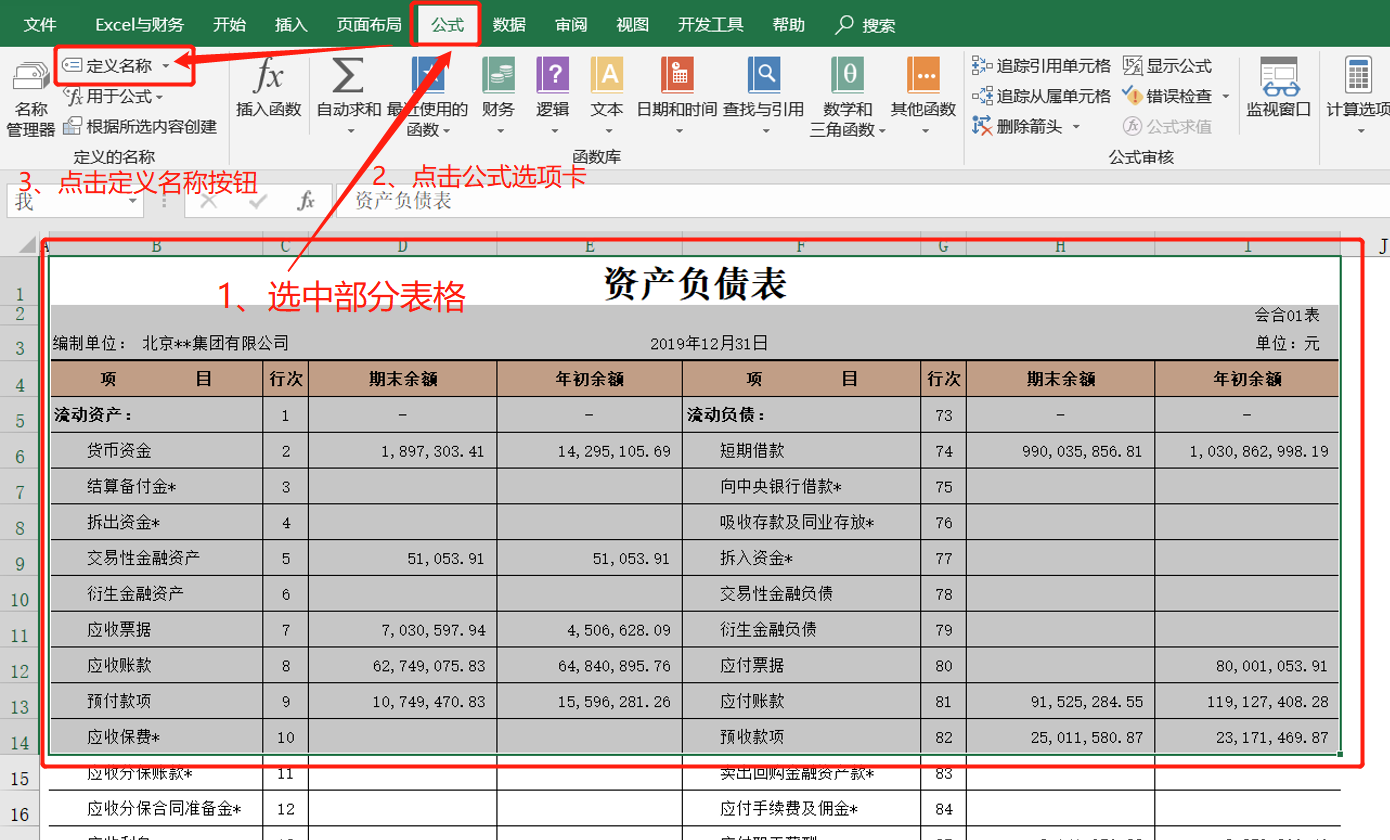The width and height of the screenshot is (1390, 840).
Task: Open the Watch Window (监视窗口)
Action: click(x=1278, y=88)
